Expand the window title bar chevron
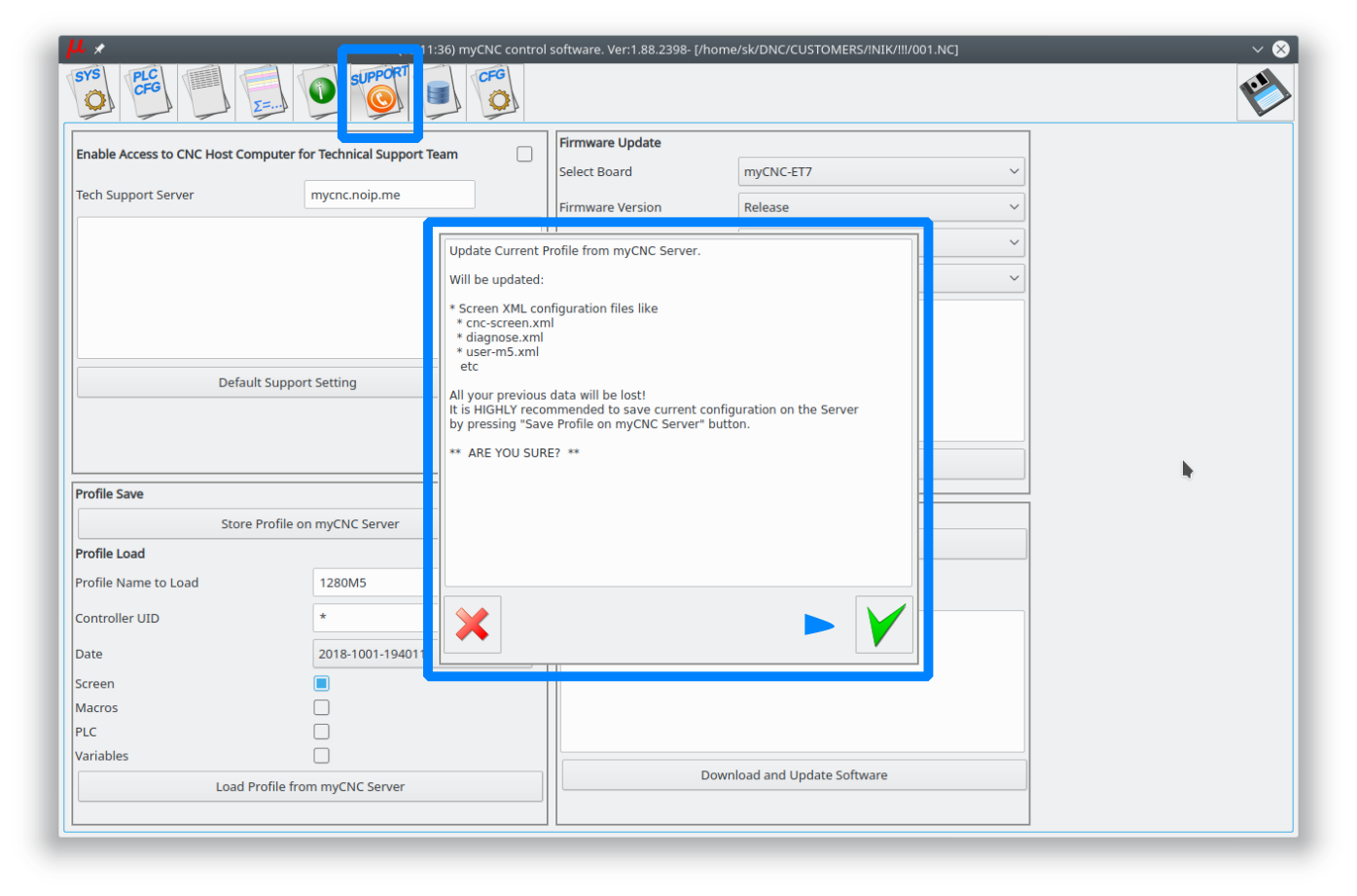 [x=1257, y=50]
